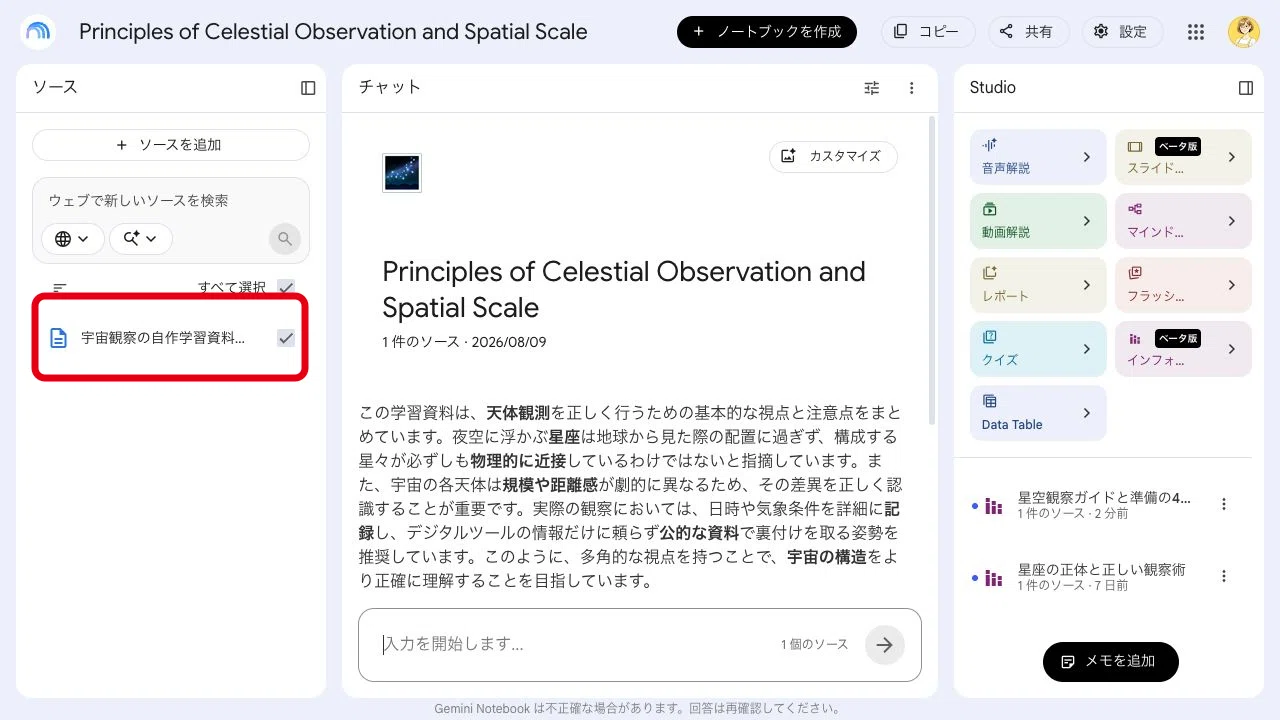Send the chat message with arrow button
Image resolution: width=1280 pixels, height=720 pixels.
coord(884,645)
